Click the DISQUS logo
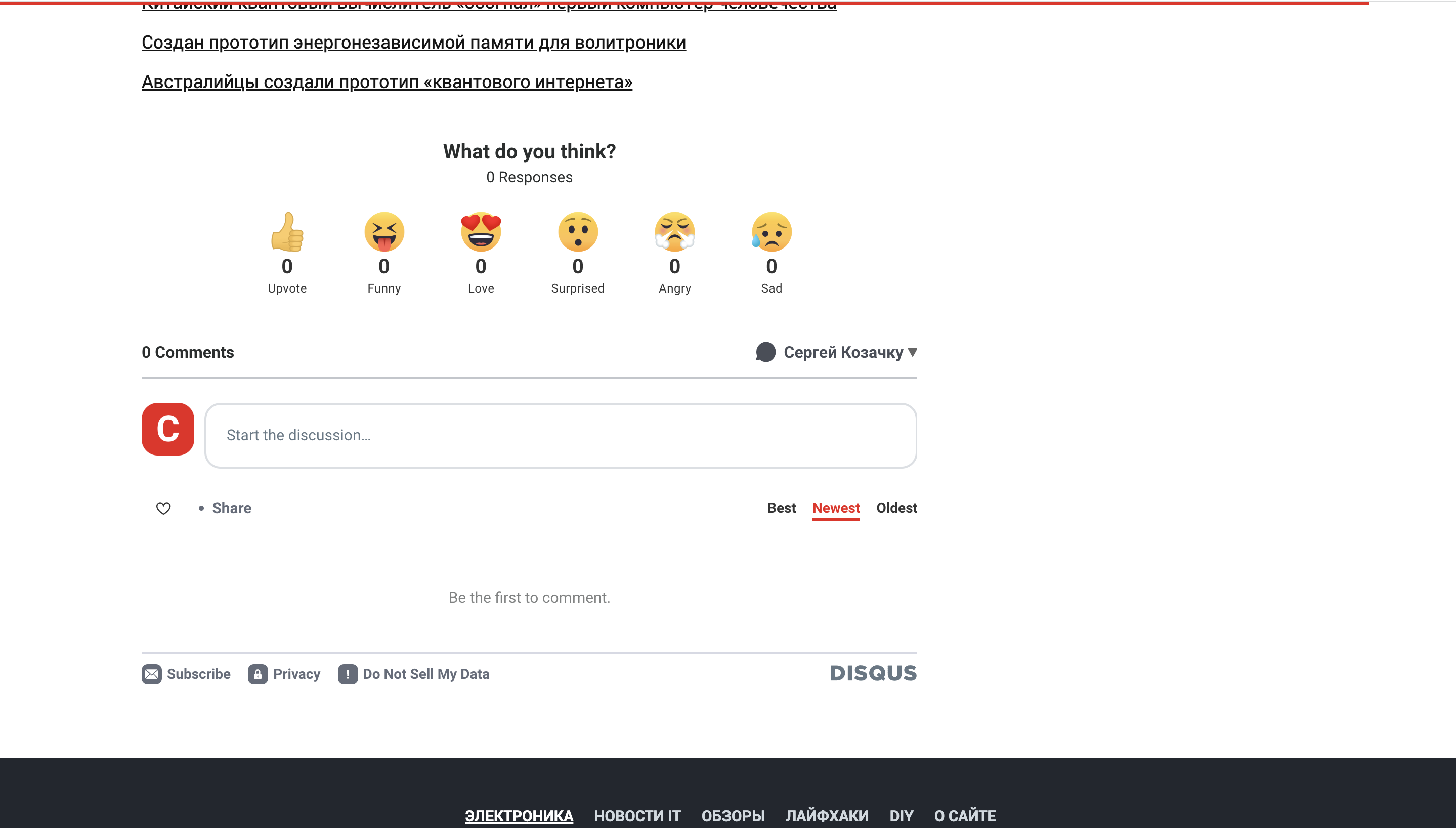This screenshot has height=828, width=1456. click(873, 673)
